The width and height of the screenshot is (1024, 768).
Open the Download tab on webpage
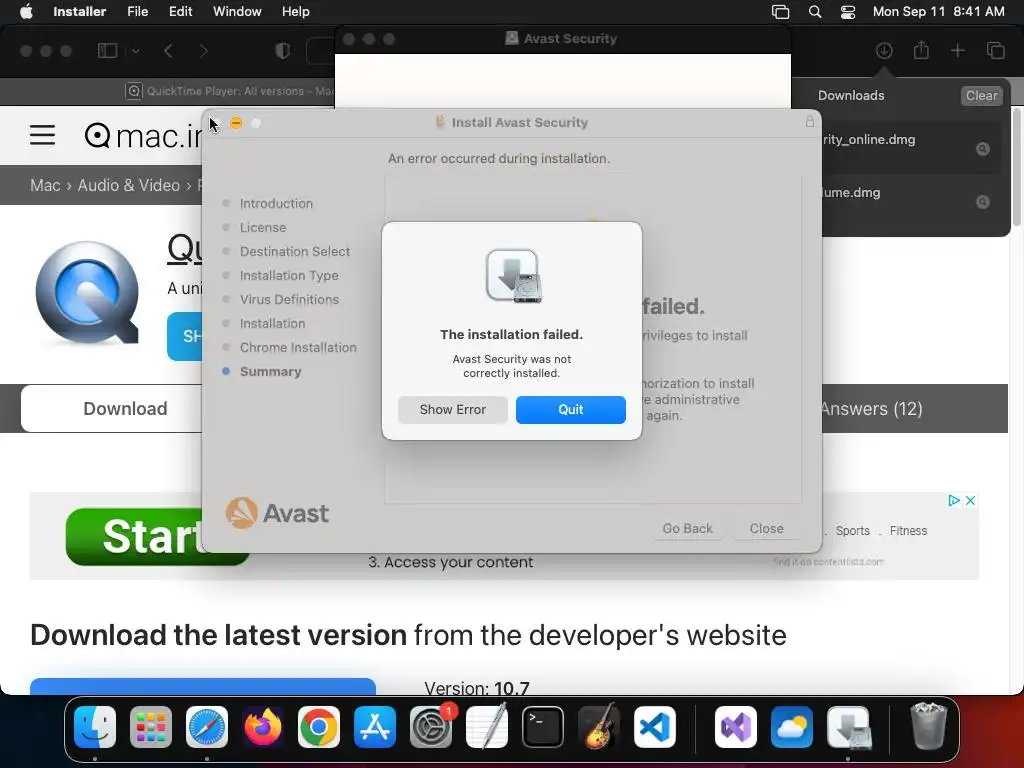[x=114, y=409]
